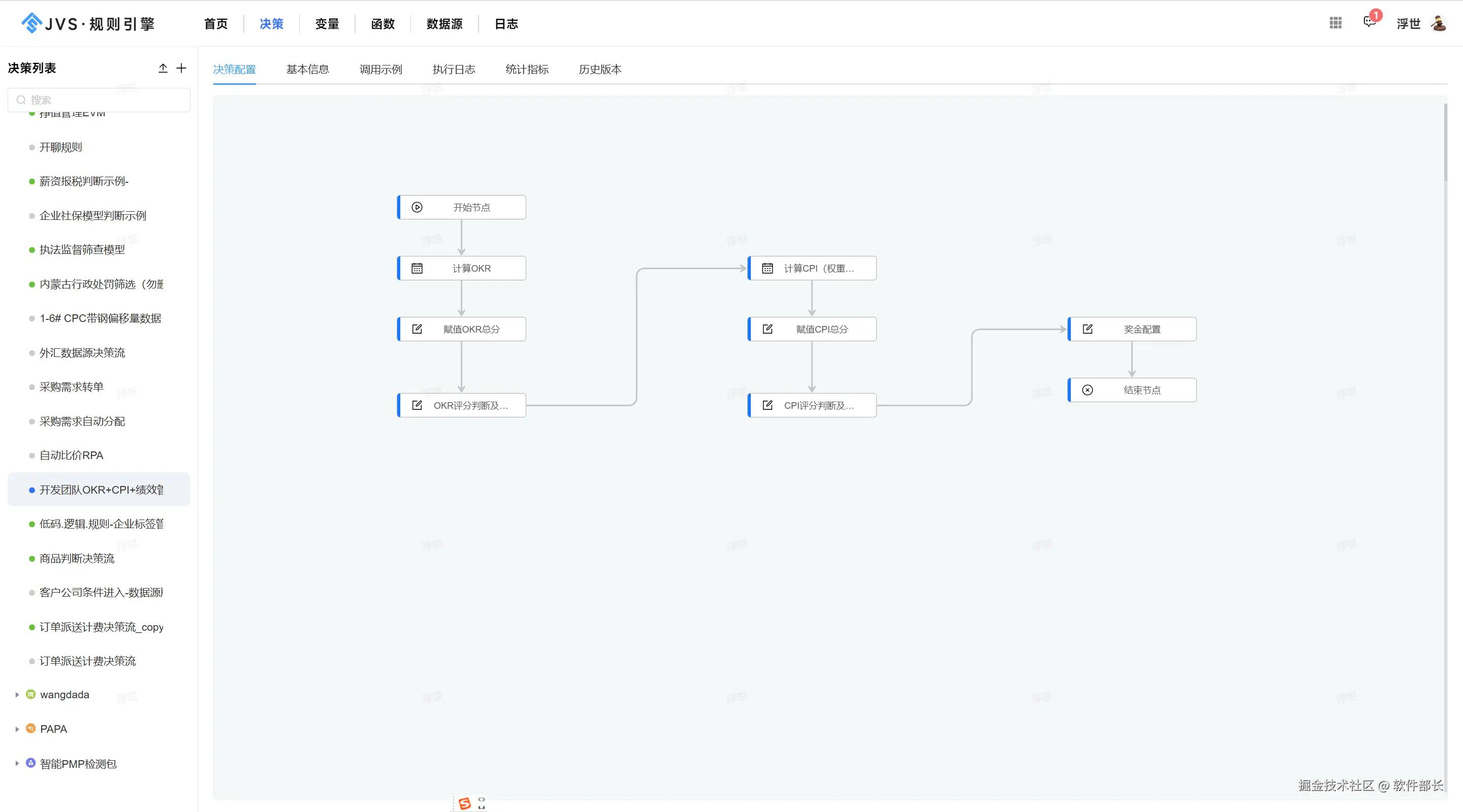Viewport: 1463px width, 812px height.
Task: Click the calendar icon on 计算OKR node
Action: click(417, 268)
